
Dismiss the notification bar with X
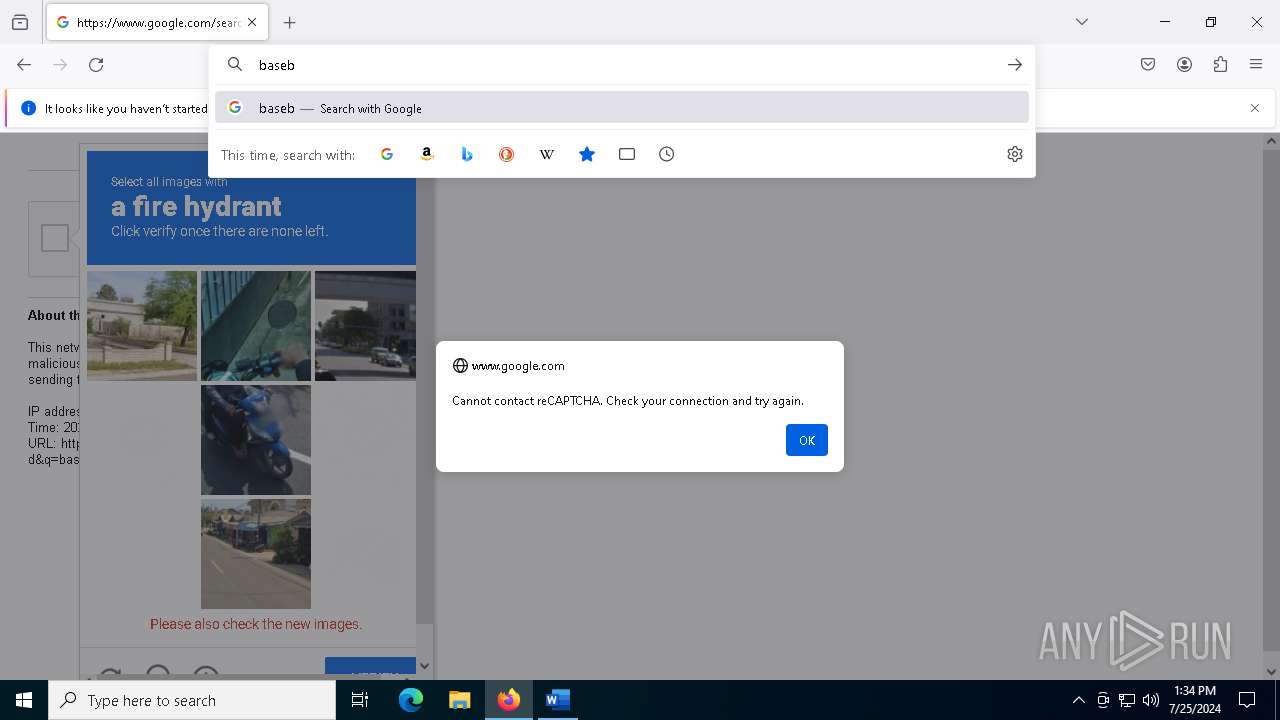[1255, 108]
